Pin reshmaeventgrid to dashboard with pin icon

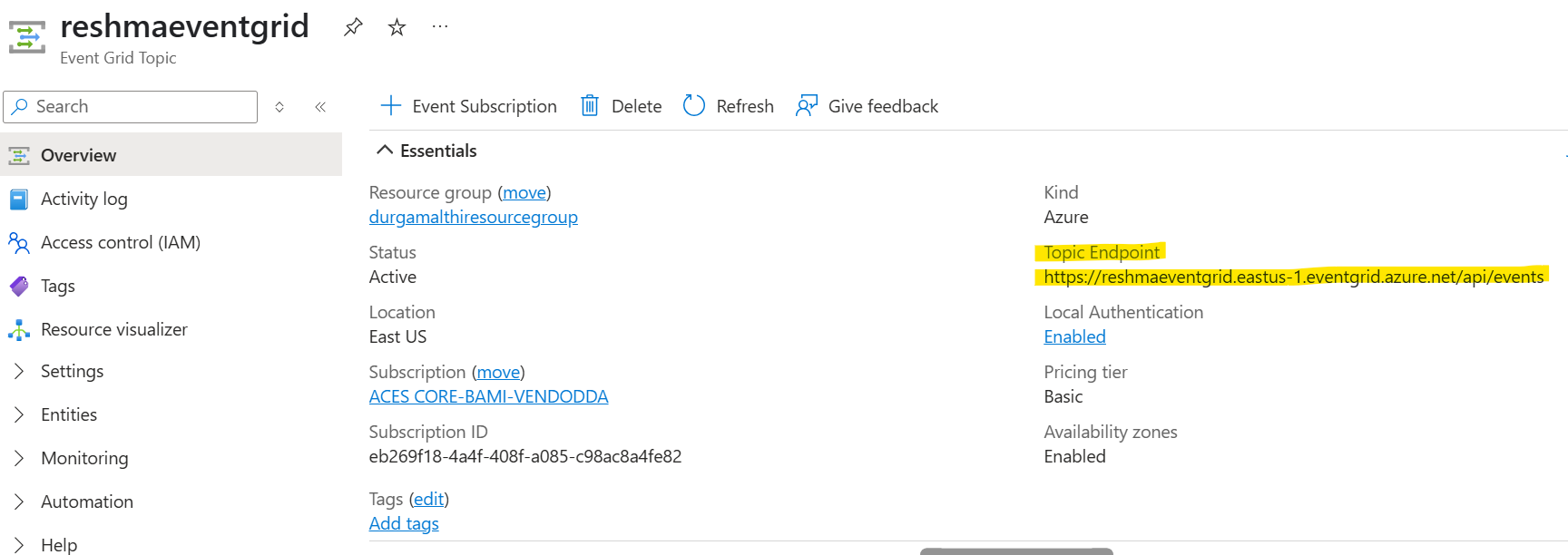[353, 27]
